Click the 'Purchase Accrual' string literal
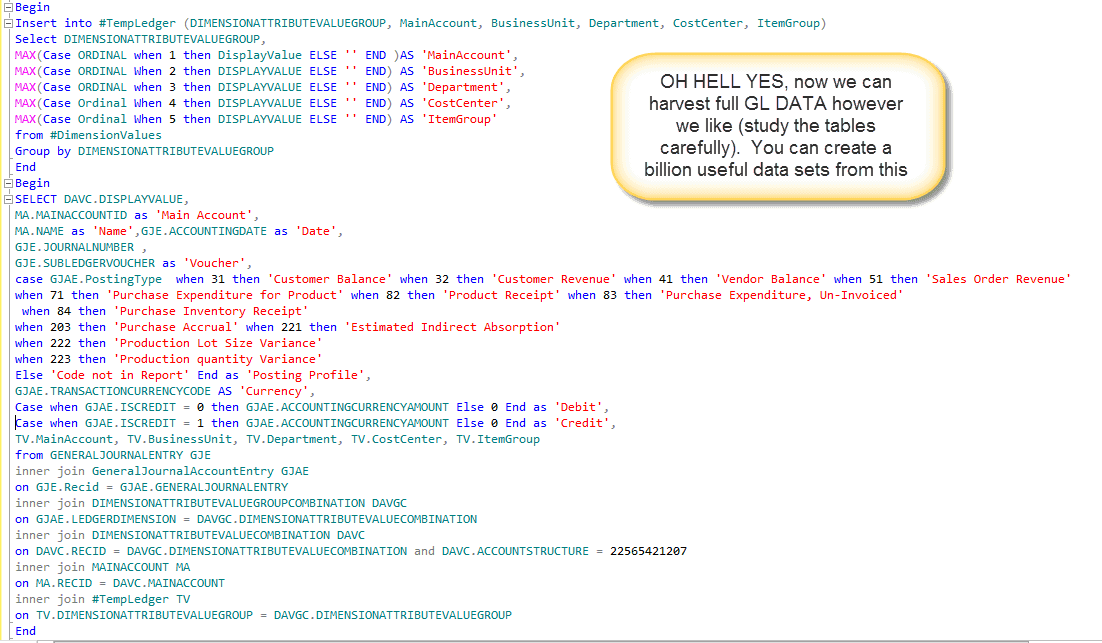Viewport: 1102px width, 643px height. pyautogui.click(x=176, y=327)
